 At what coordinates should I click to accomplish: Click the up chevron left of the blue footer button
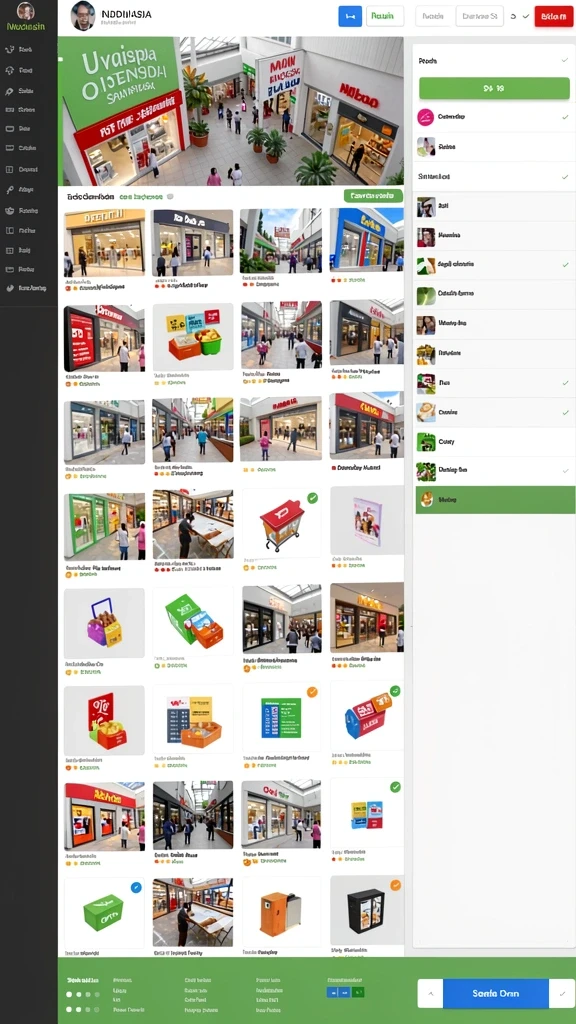[430, 993]
